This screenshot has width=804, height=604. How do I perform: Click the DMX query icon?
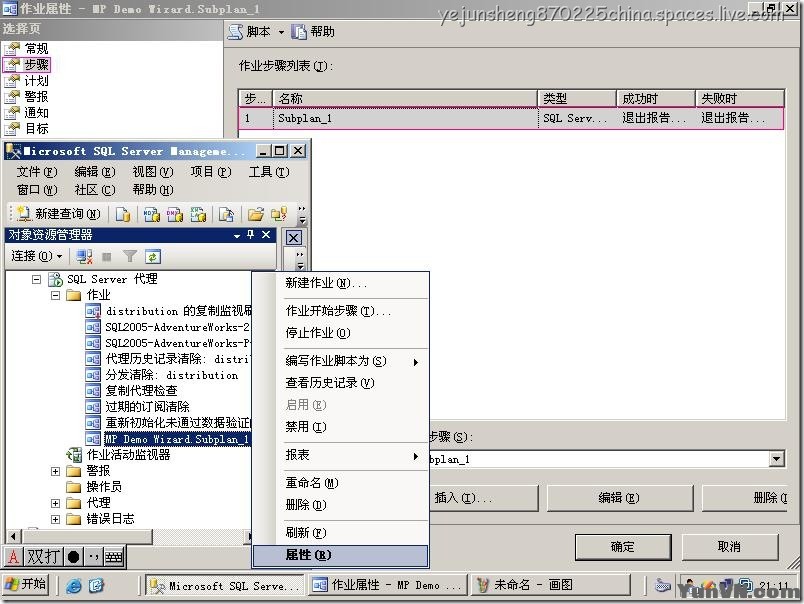pyautogui.click(x=174, y=214)
